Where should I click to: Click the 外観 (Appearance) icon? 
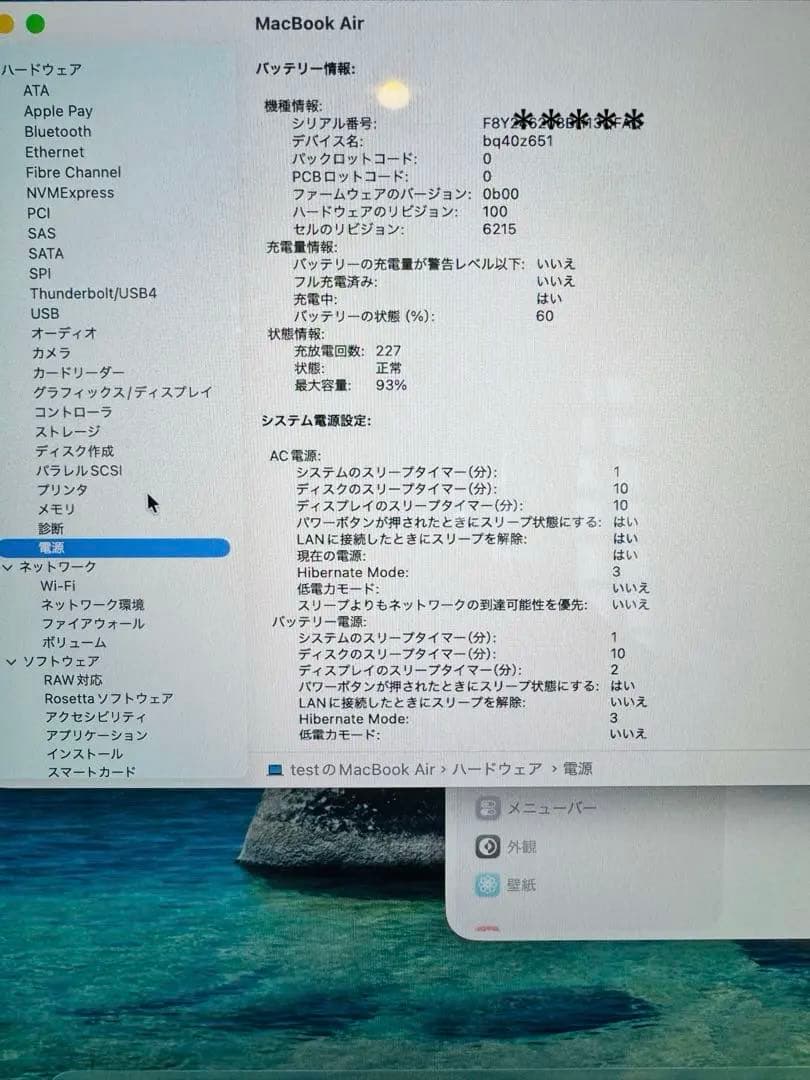(x=489, y=845)
